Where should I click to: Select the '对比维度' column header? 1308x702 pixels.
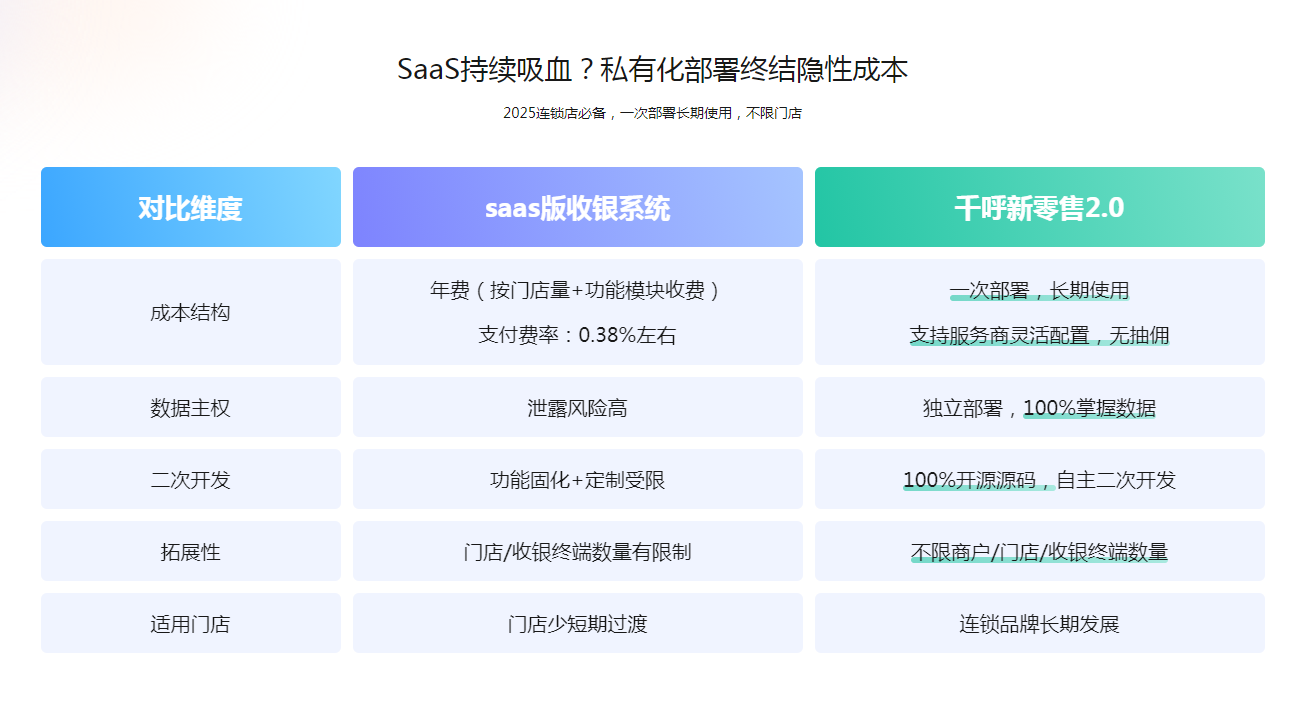191,207
